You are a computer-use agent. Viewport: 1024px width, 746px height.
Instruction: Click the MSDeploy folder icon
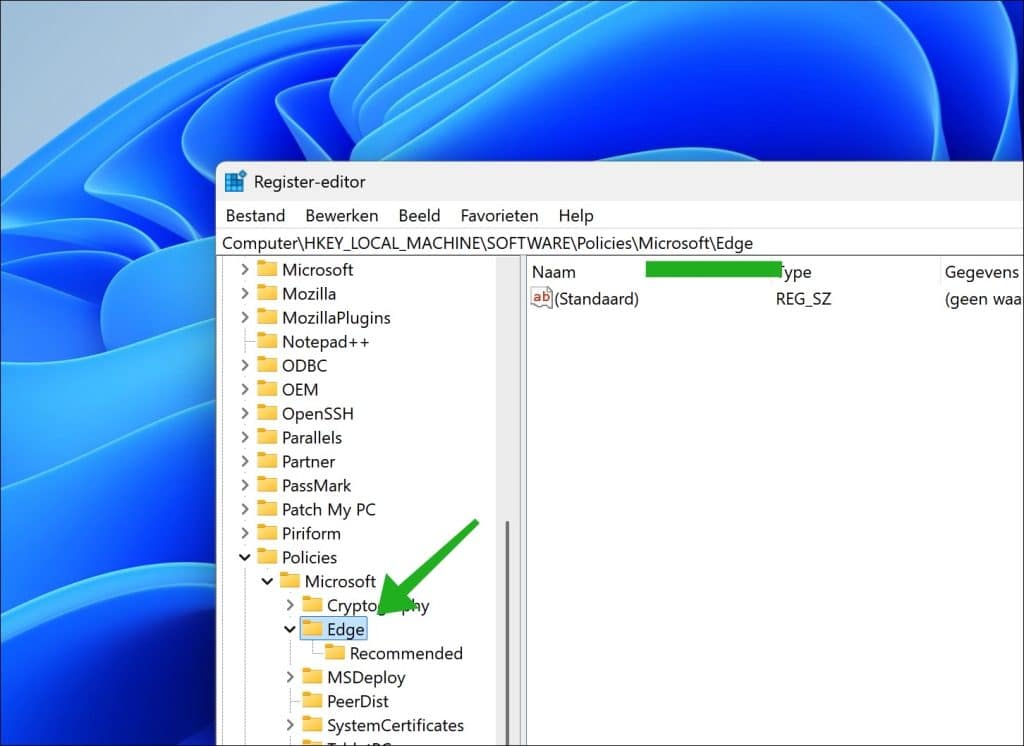[x=312, y=676]
